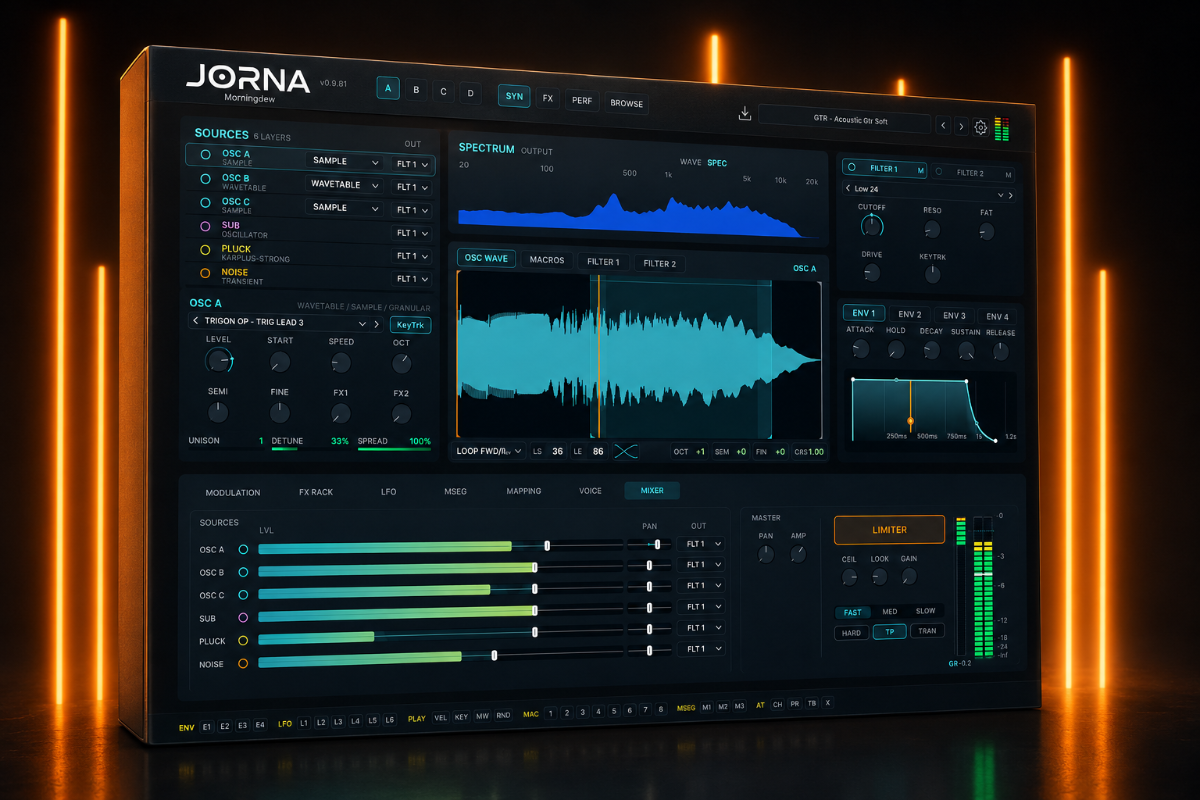
Task: Toggle OSC A power circle in Sources list
Action: [205, 155]
